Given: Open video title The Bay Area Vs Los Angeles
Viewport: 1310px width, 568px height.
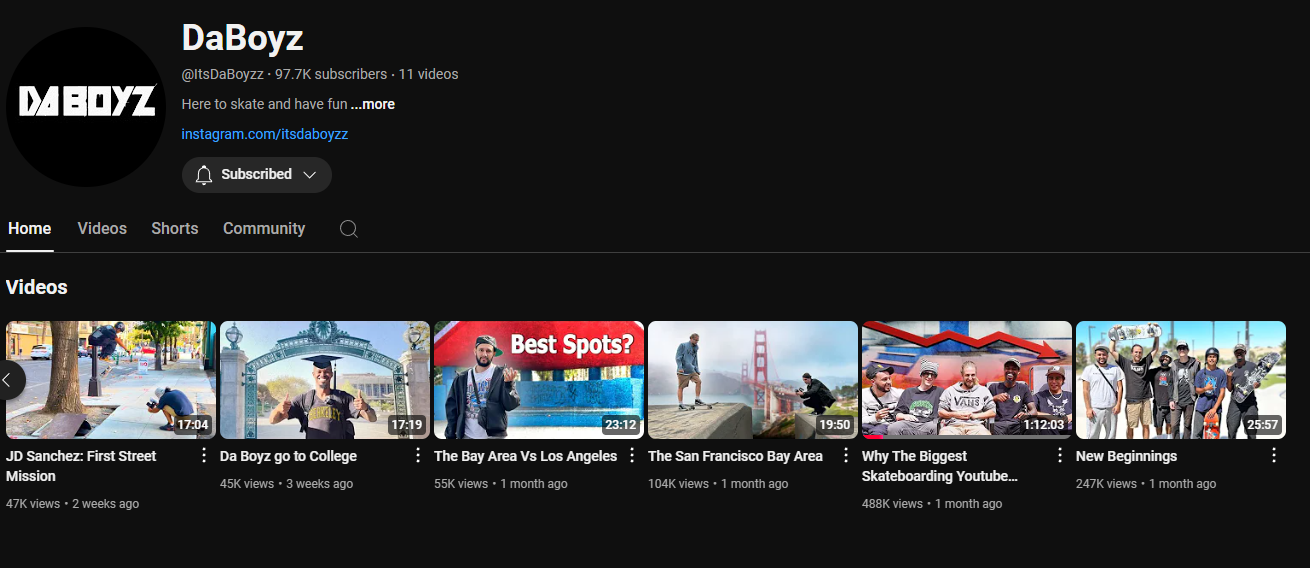Looking at the screenshot, I should (526, 456).
